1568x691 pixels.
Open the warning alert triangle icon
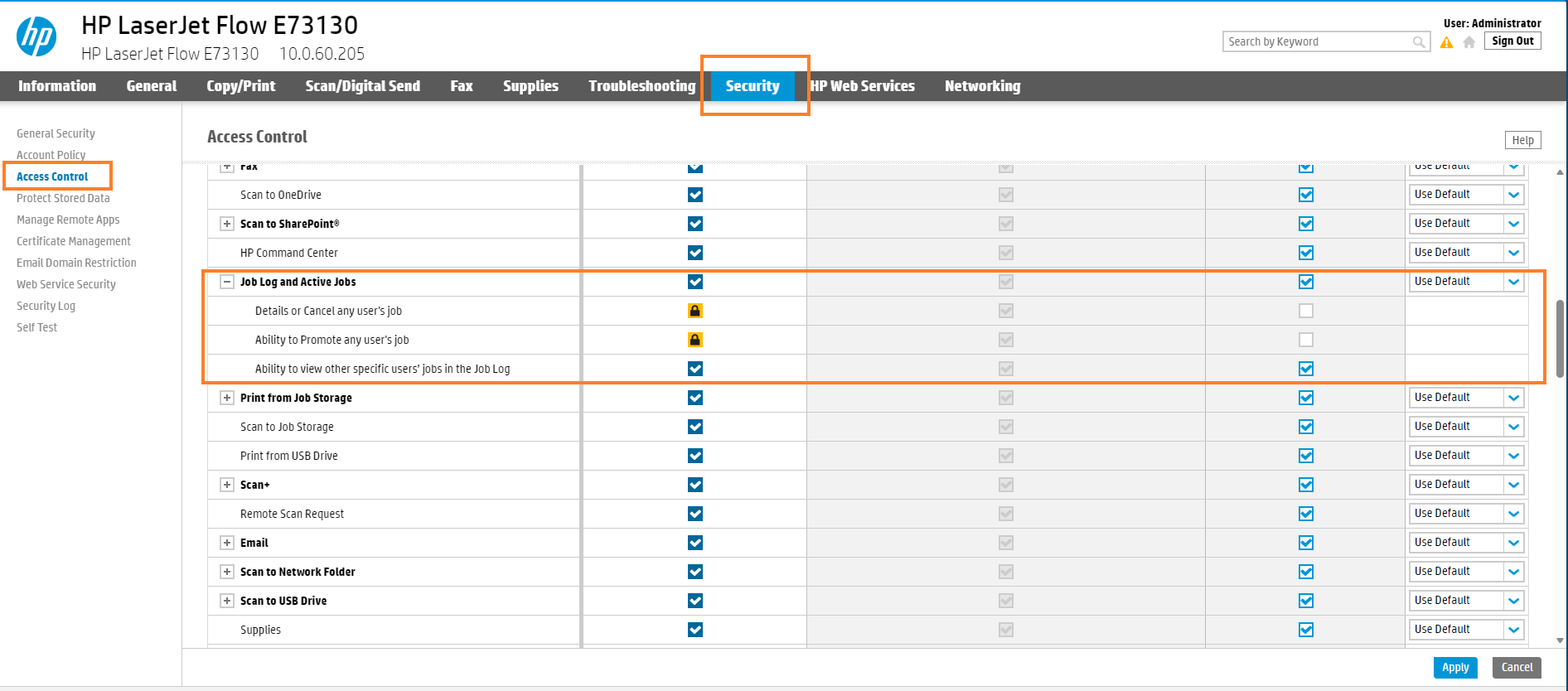point(1447,42)
